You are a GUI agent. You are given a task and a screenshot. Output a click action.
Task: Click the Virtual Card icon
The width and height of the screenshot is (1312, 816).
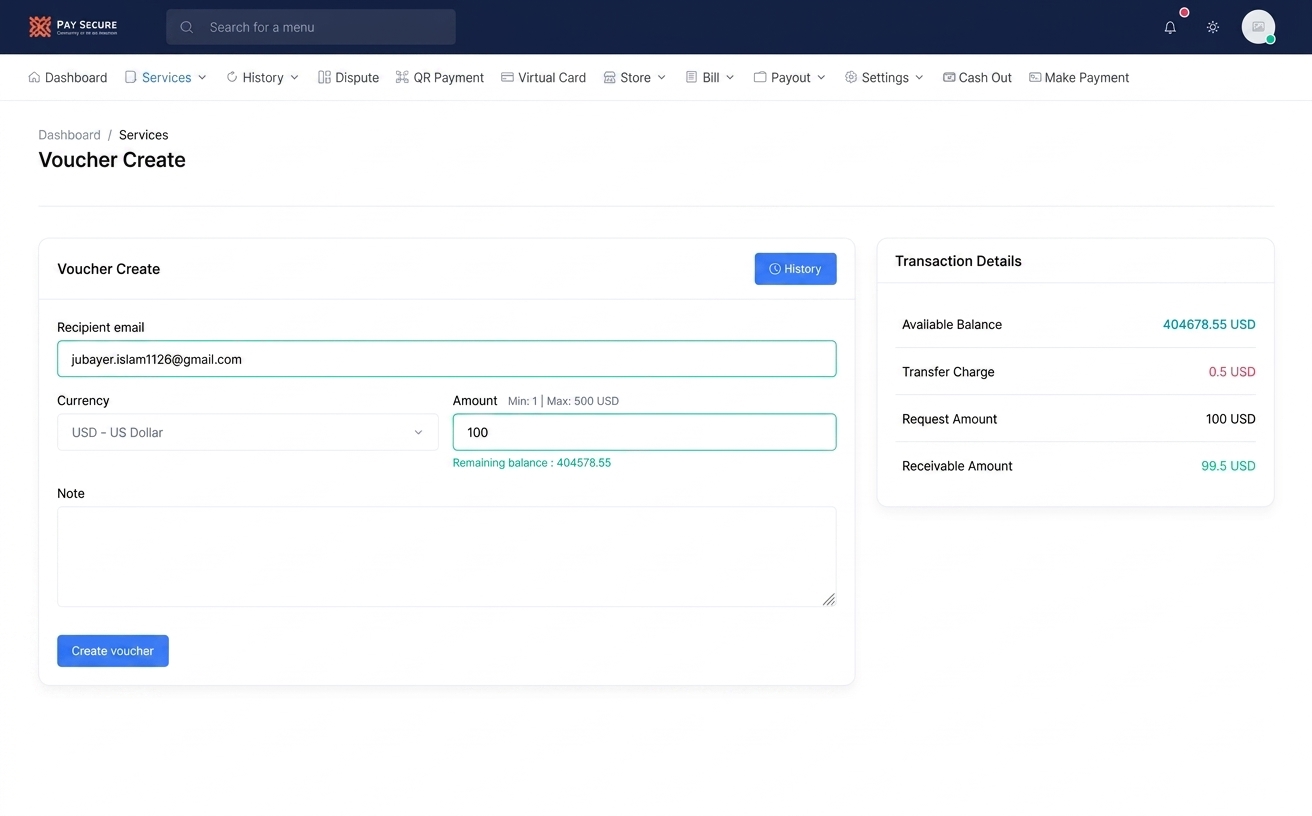pyautogui.click(x=507, y=77)
